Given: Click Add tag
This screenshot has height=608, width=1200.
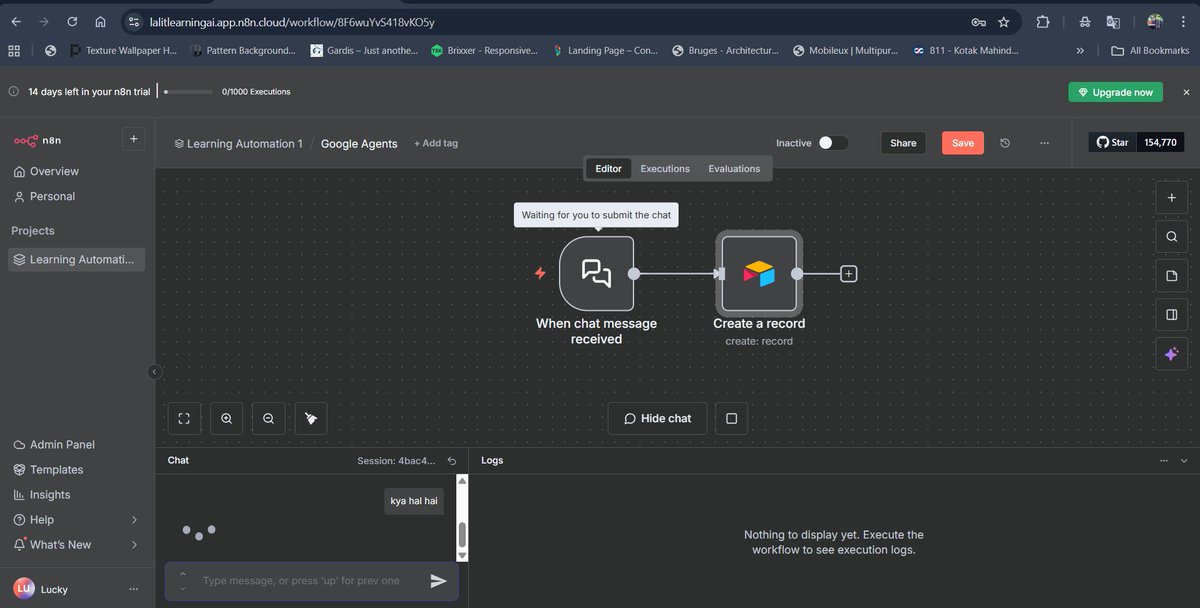Looking at the screenshot, I should coord(436,144).
